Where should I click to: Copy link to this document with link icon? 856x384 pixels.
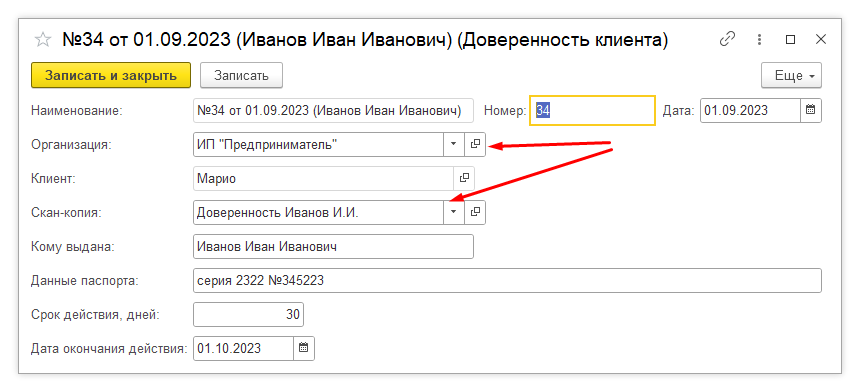tap(727, 40)
